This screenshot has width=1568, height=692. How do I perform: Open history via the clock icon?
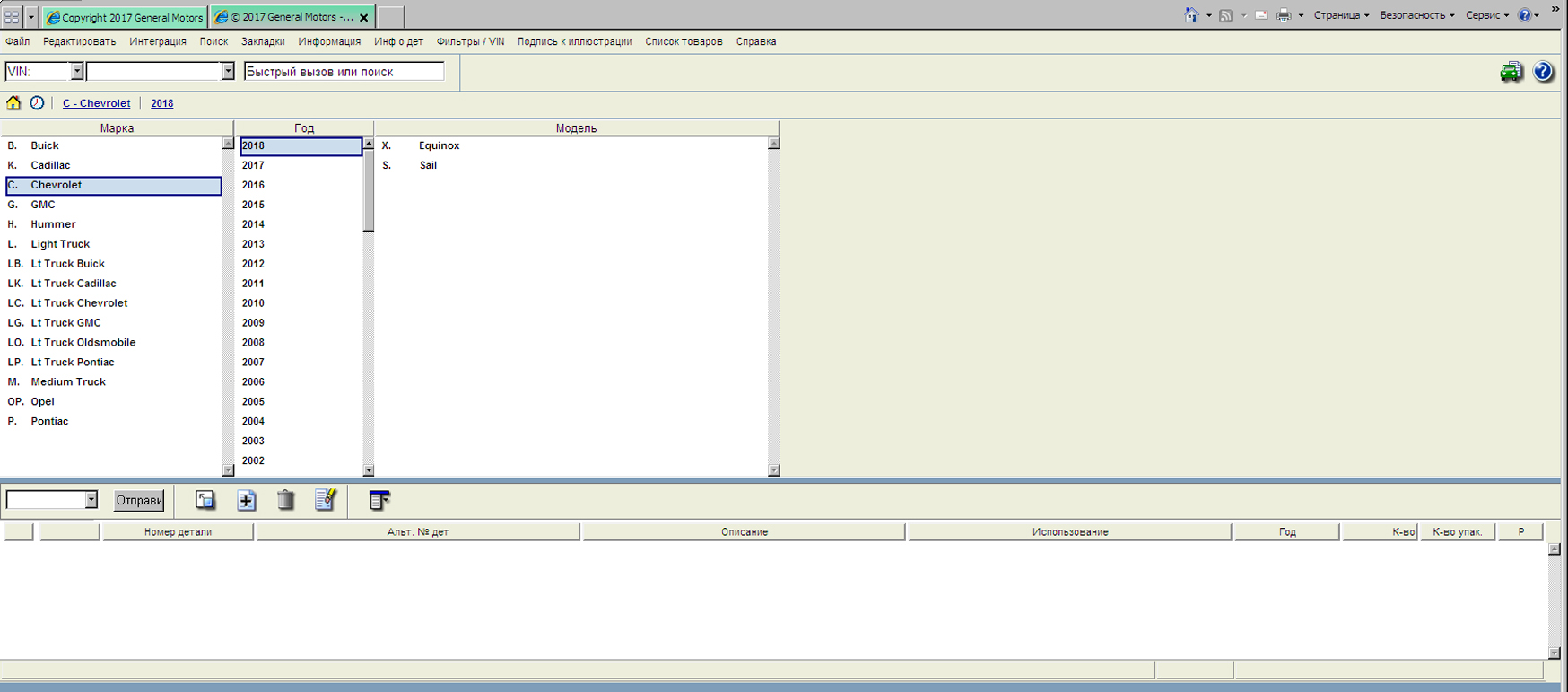coord(37,103)
